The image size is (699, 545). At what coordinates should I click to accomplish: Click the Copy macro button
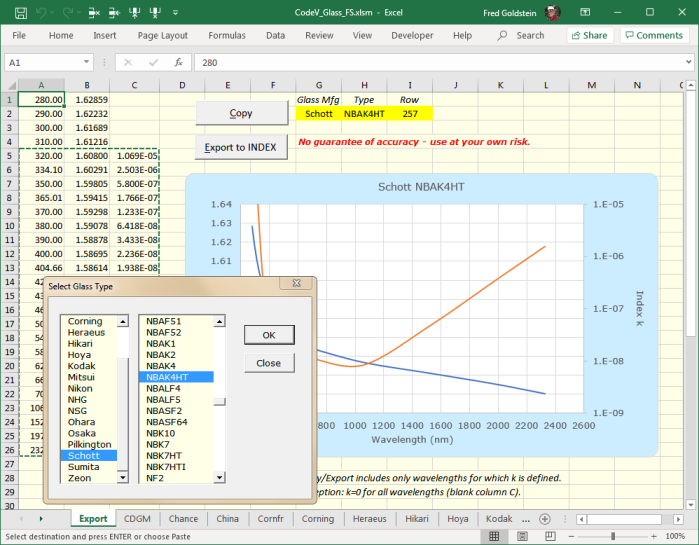pos(241,113)
